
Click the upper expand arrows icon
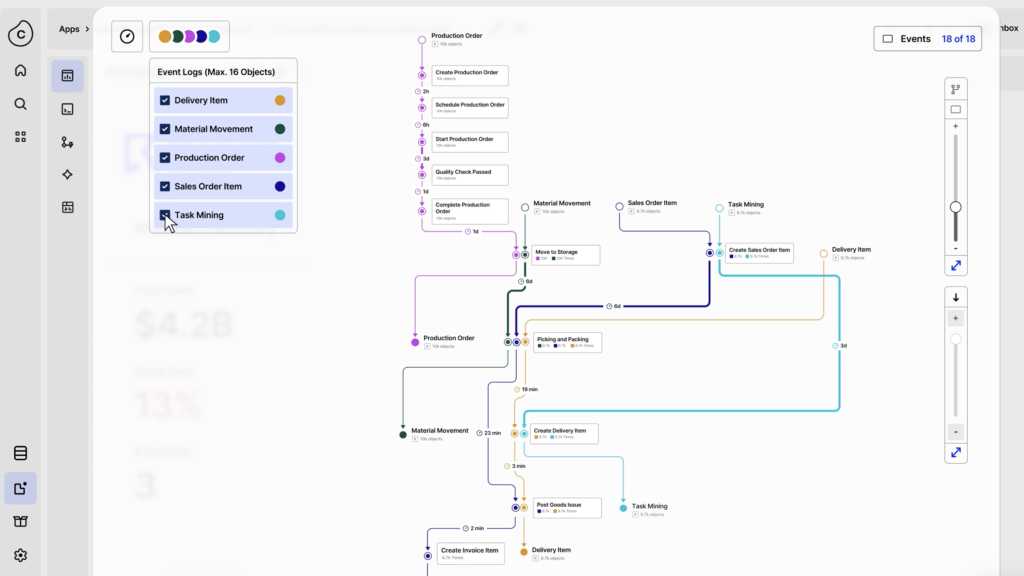coord(955,266)
